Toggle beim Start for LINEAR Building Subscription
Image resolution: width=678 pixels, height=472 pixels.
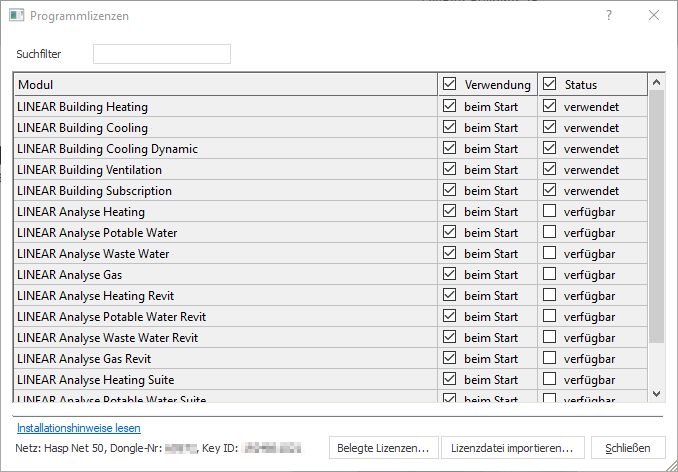450,190
